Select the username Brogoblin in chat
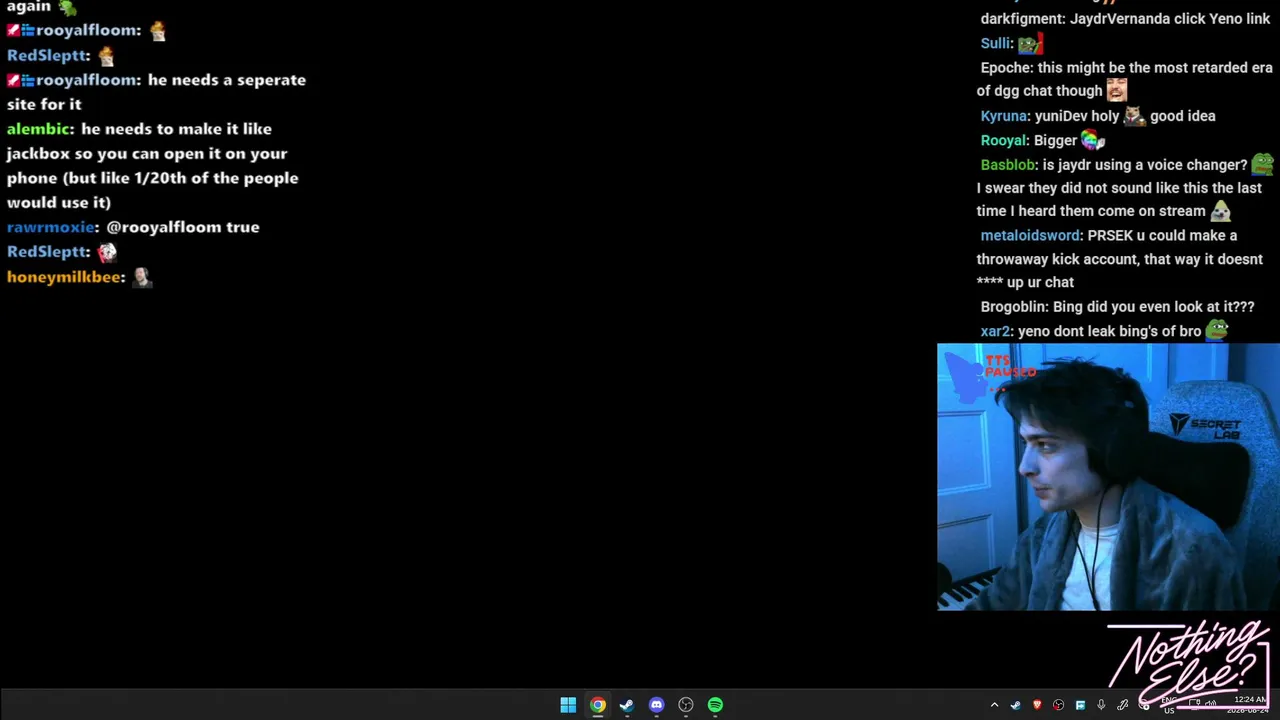Screen dimensions: 1280x720 pos(1013,307)
